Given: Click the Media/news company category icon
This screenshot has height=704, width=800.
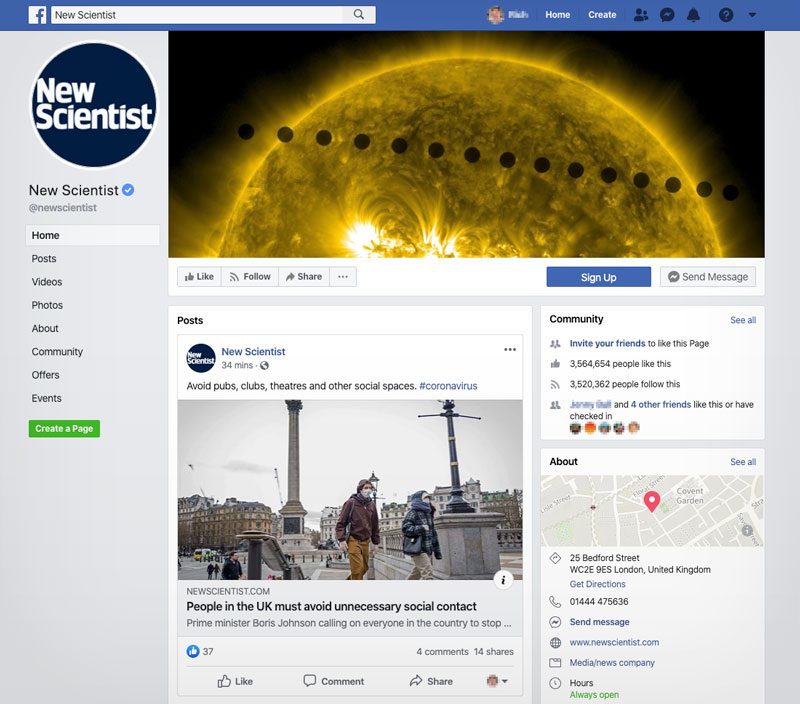Looking at the screenshot, I should 555,663.
